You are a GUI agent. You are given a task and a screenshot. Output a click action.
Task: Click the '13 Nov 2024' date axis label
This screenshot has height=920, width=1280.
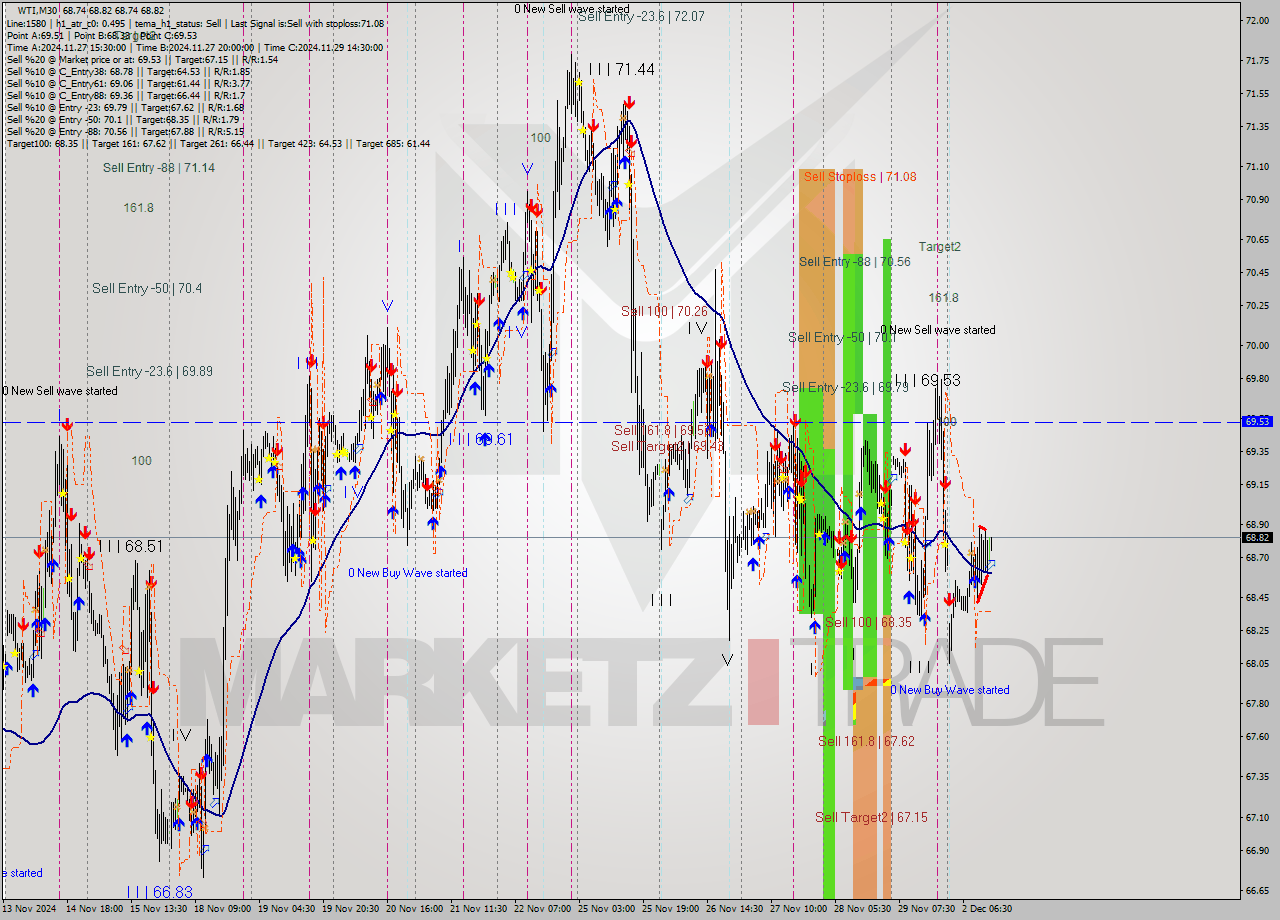tap(30, 909)
